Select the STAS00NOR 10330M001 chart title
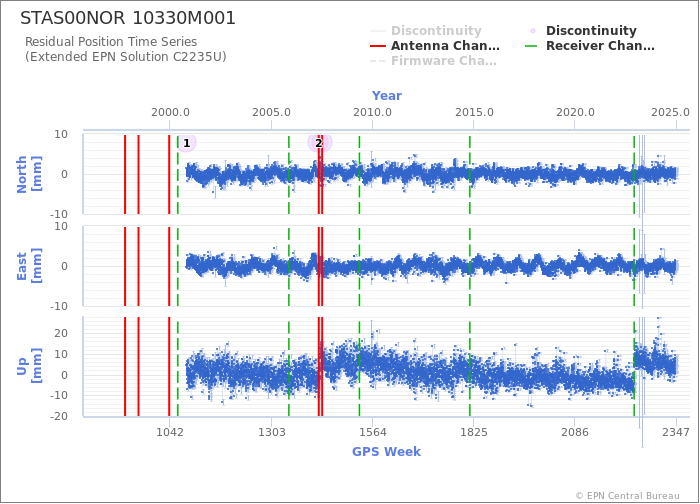700x504 pixels. [128, 18]
